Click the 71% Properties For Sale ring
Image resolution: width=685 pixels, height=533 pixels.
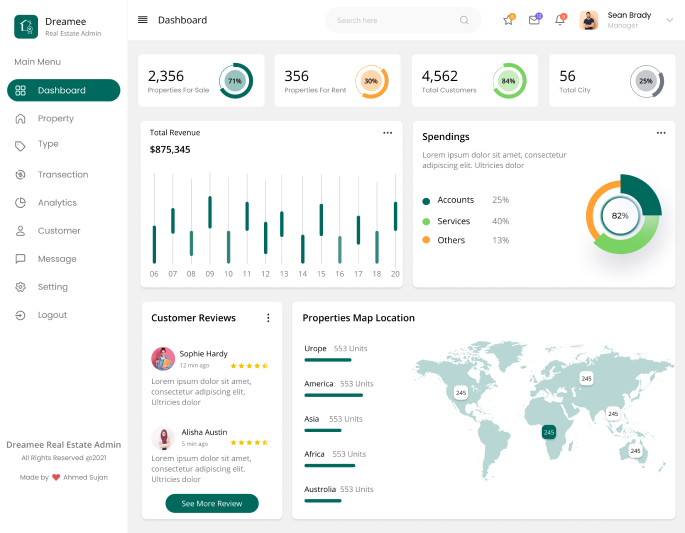coord(235,81)
